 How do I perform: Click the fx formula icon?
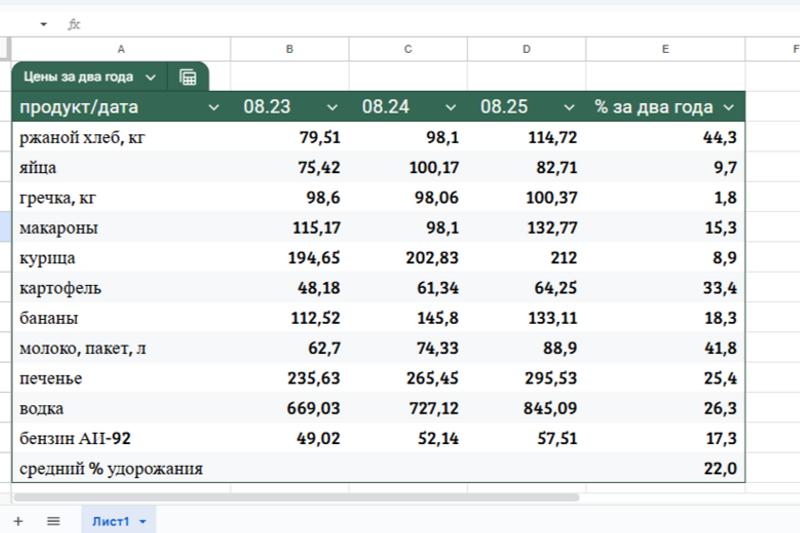pyautogui.click(x=74, y=24)
